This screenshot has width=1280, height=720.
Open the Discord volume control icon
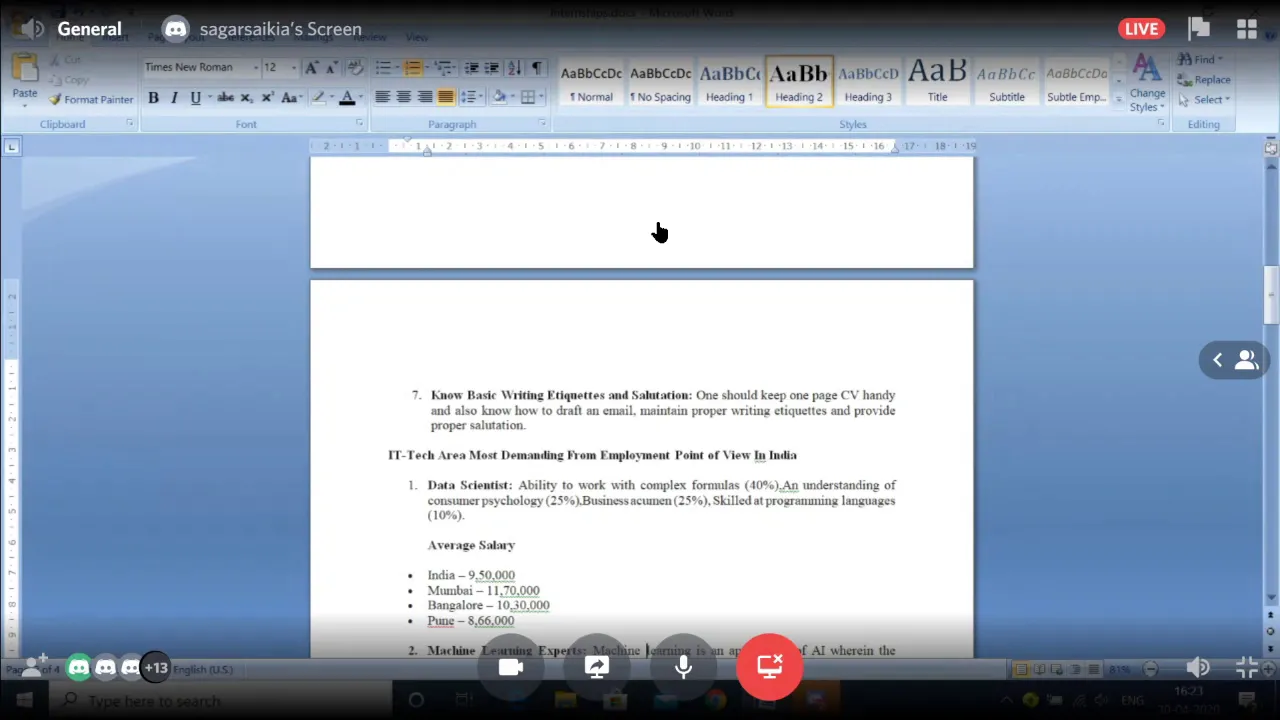coord(1198,668)
